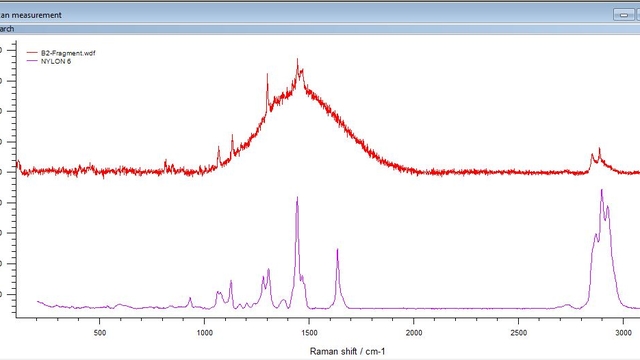The image size is (640, 360).
Task: Click the Raman shift / cm-1 axis title
Action: click(347, 351)
